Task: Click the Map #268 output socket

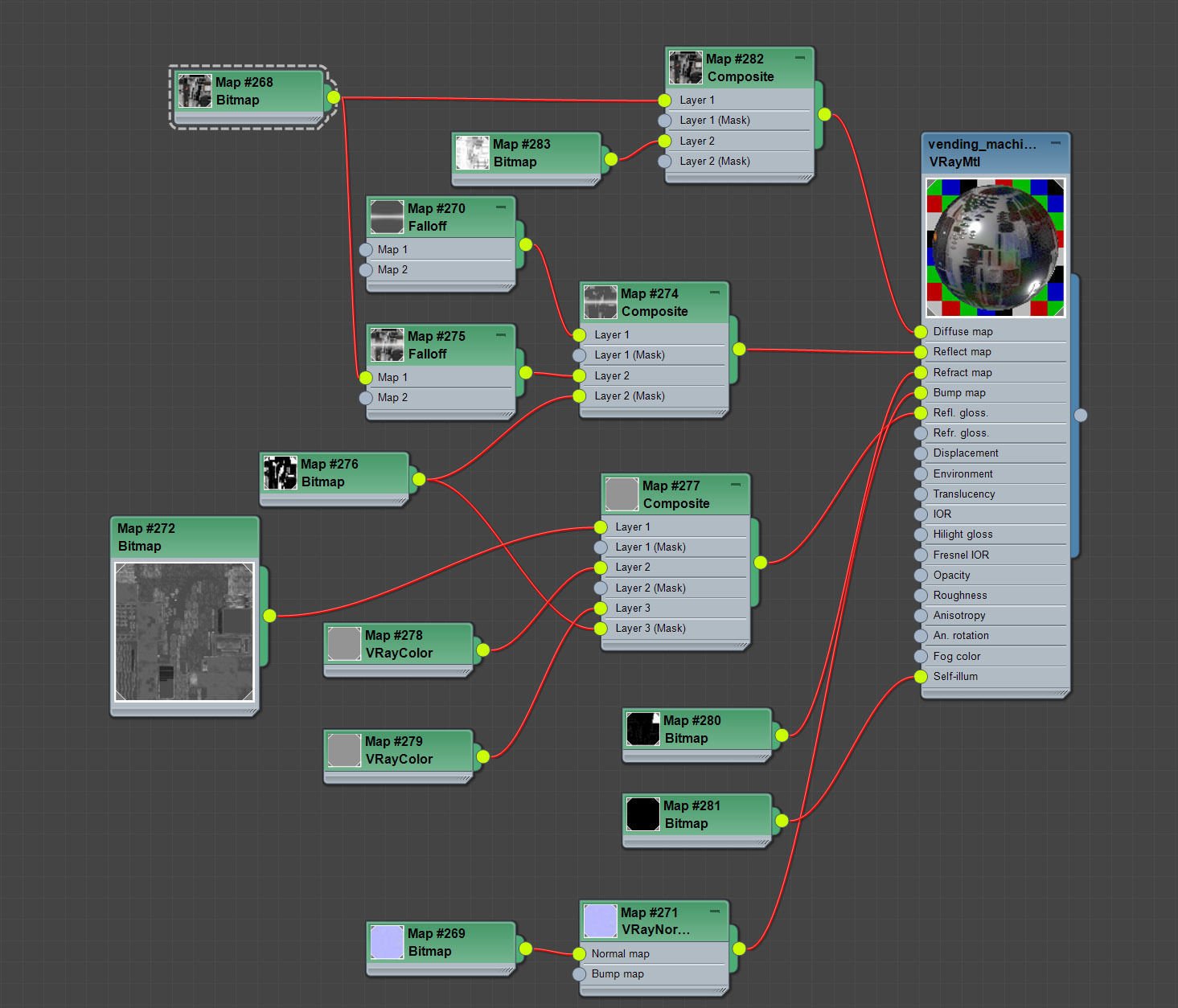Action: click(x=334, y=97)
